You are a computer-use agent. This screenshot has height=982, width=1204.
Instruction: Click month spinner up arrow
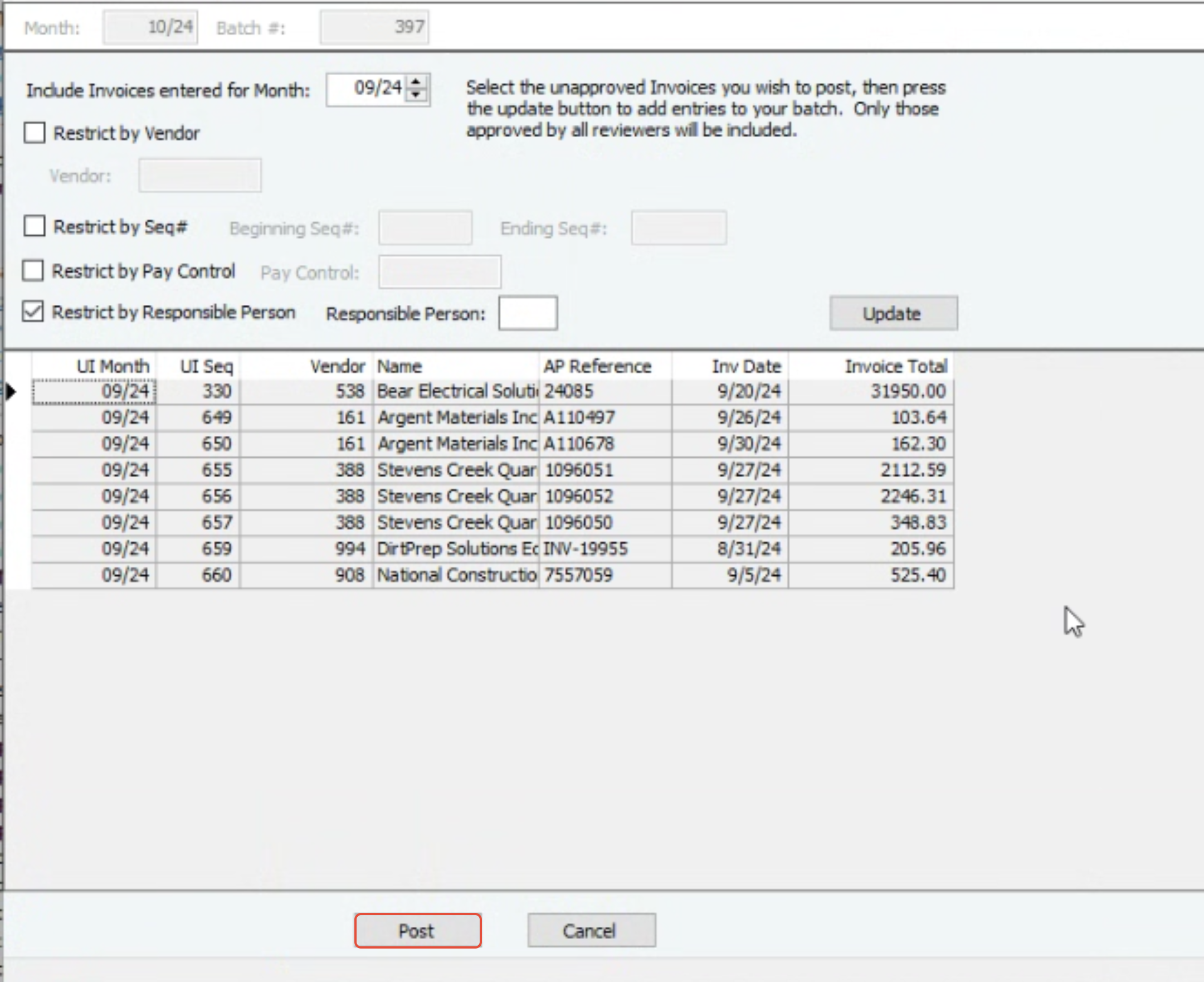(416, 82)
